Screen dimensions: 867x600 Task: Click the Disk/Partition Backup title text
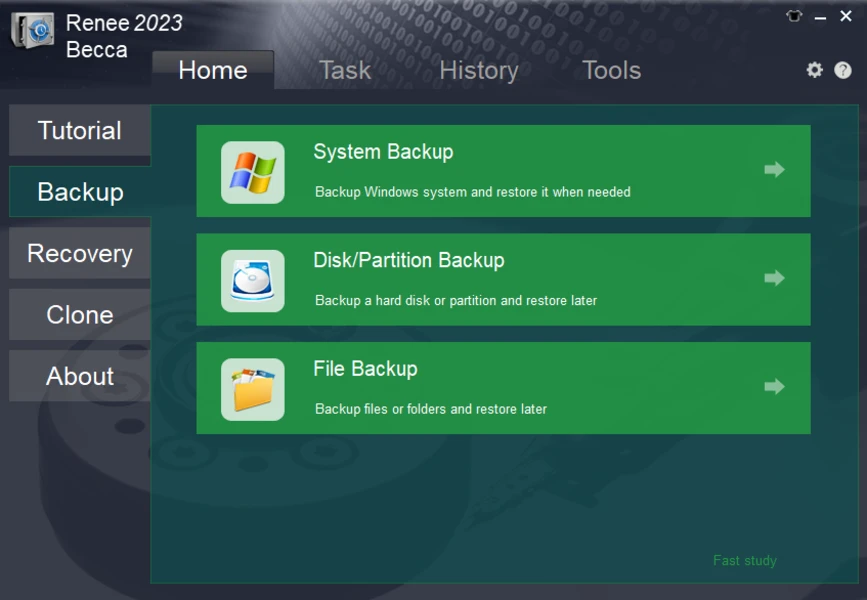(409, 260)
